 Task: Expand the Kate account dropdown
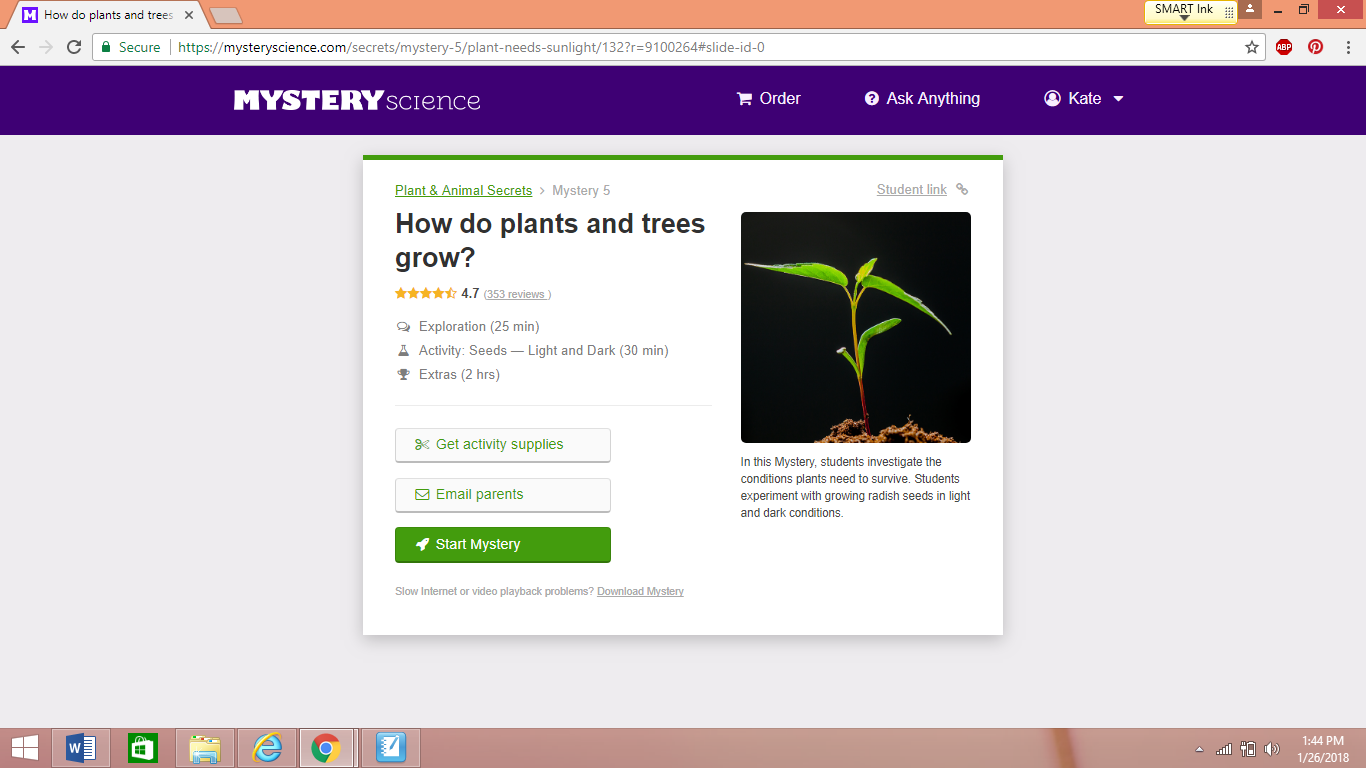(1084, 98)
